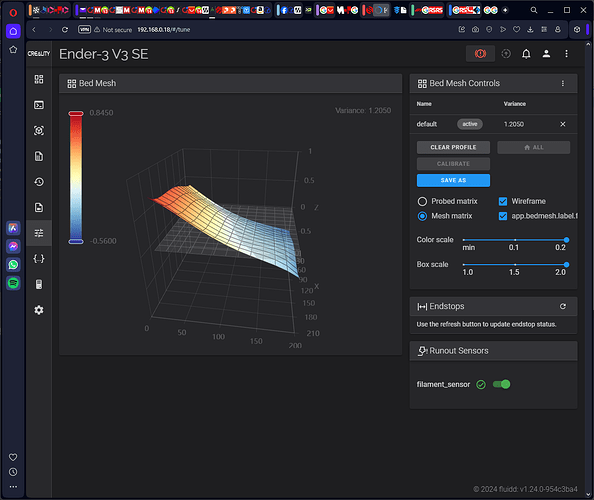Click the browser forward arrow
Image resolution: width=594 pixels, height=500 pixels.
tap(50, 30)
